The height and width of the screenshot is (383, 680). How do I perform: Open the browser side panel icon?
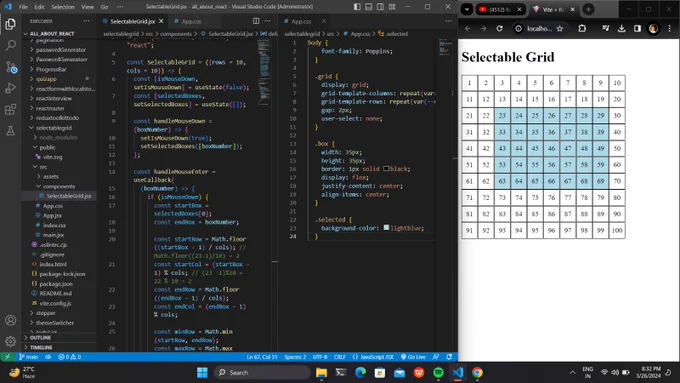637,29
